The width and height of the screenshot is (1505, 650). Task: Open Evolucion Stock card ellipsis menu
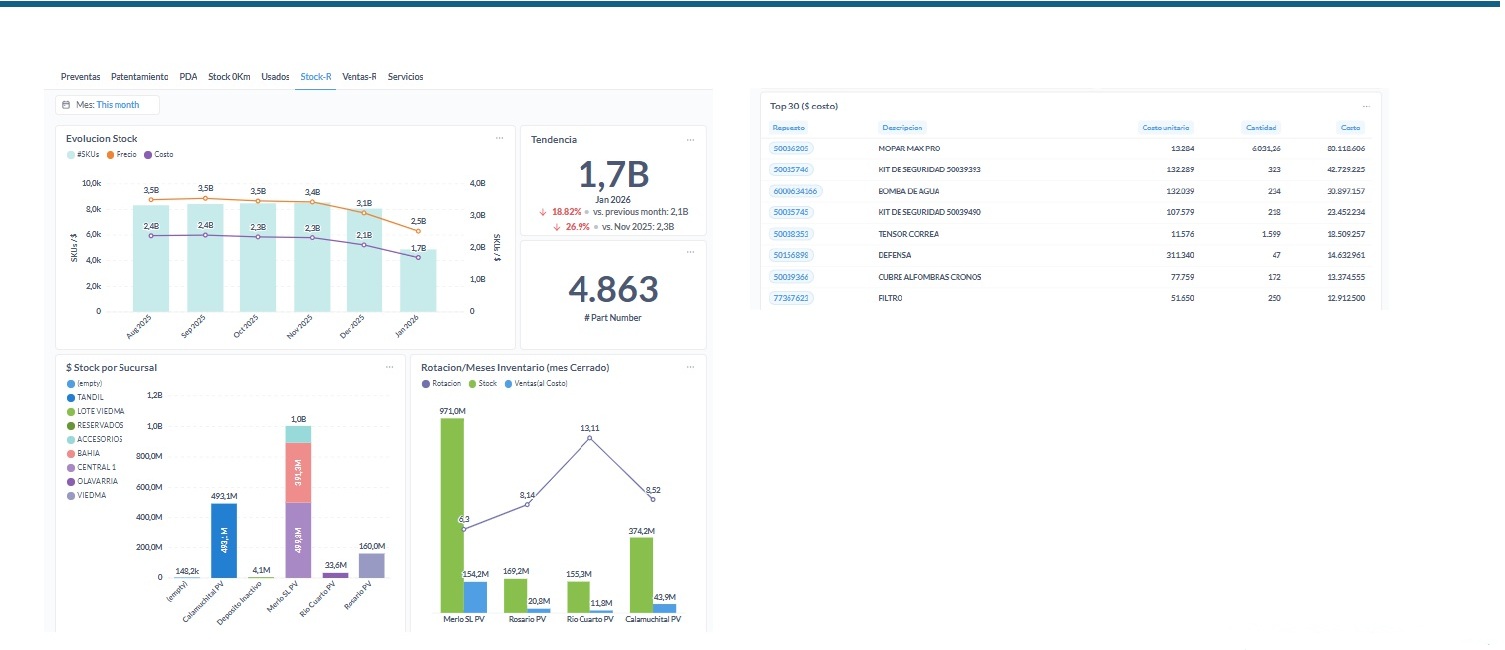[499, 138]
